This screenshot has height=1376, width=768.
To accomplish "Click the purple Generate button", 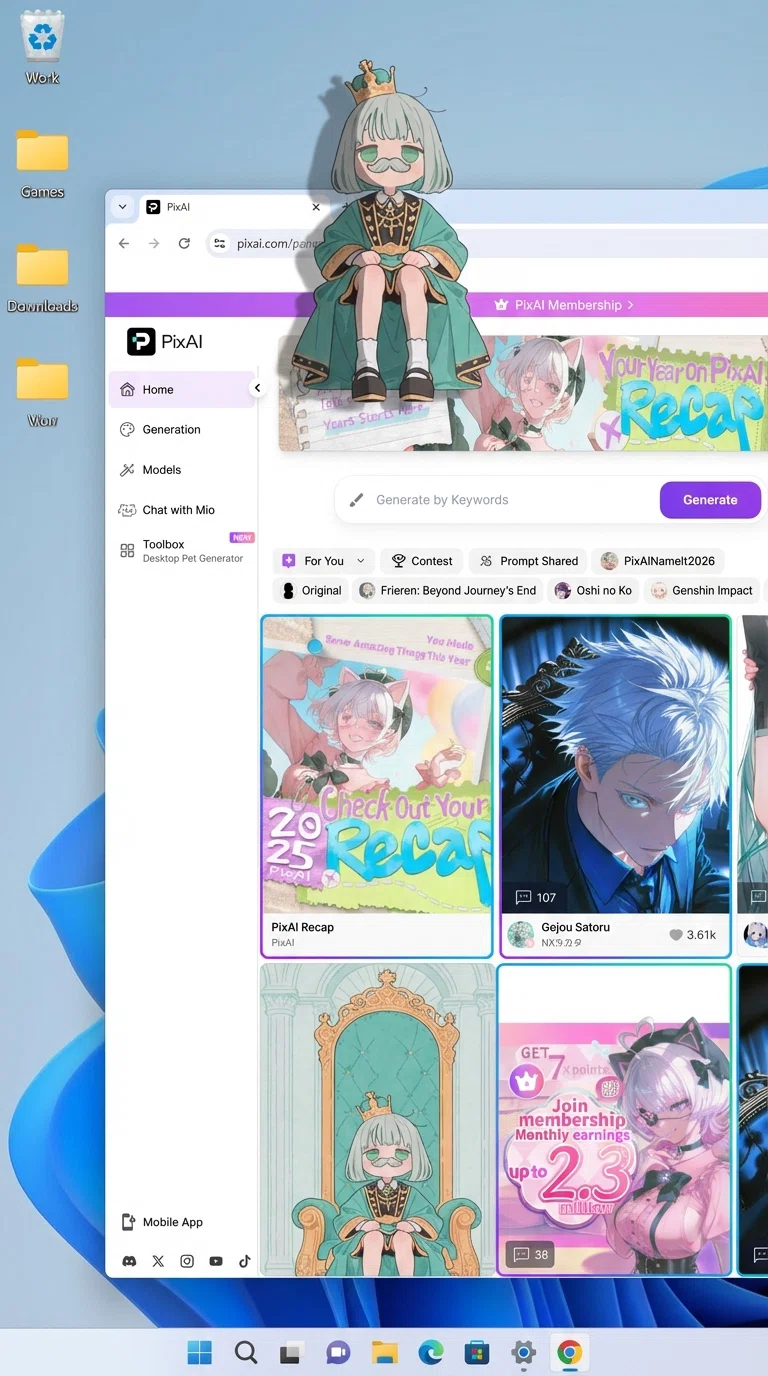I will [x=710, y=500].
